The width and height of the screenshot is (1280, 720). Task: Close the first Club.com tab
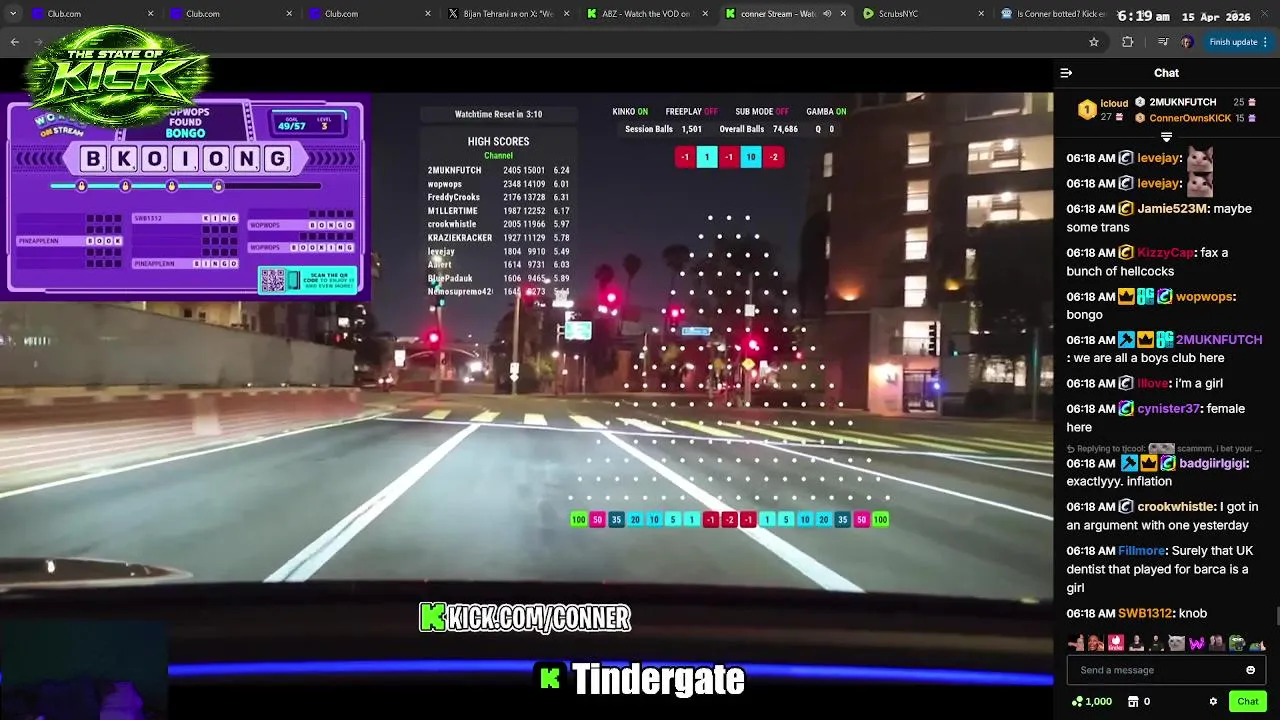(x=151, y=14)
